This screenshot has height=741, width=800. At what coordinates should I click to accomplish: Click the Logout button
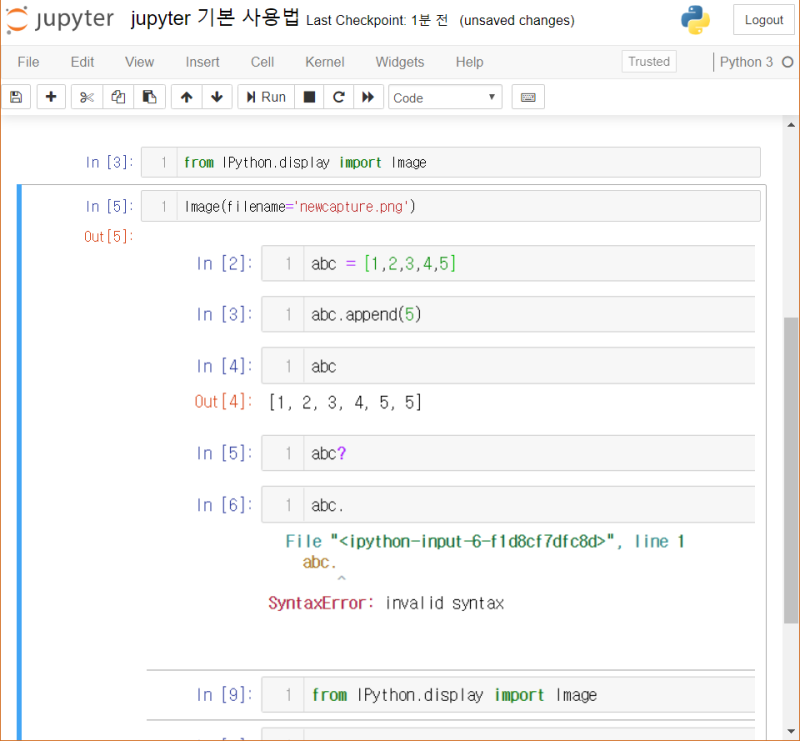coord(763,20)
